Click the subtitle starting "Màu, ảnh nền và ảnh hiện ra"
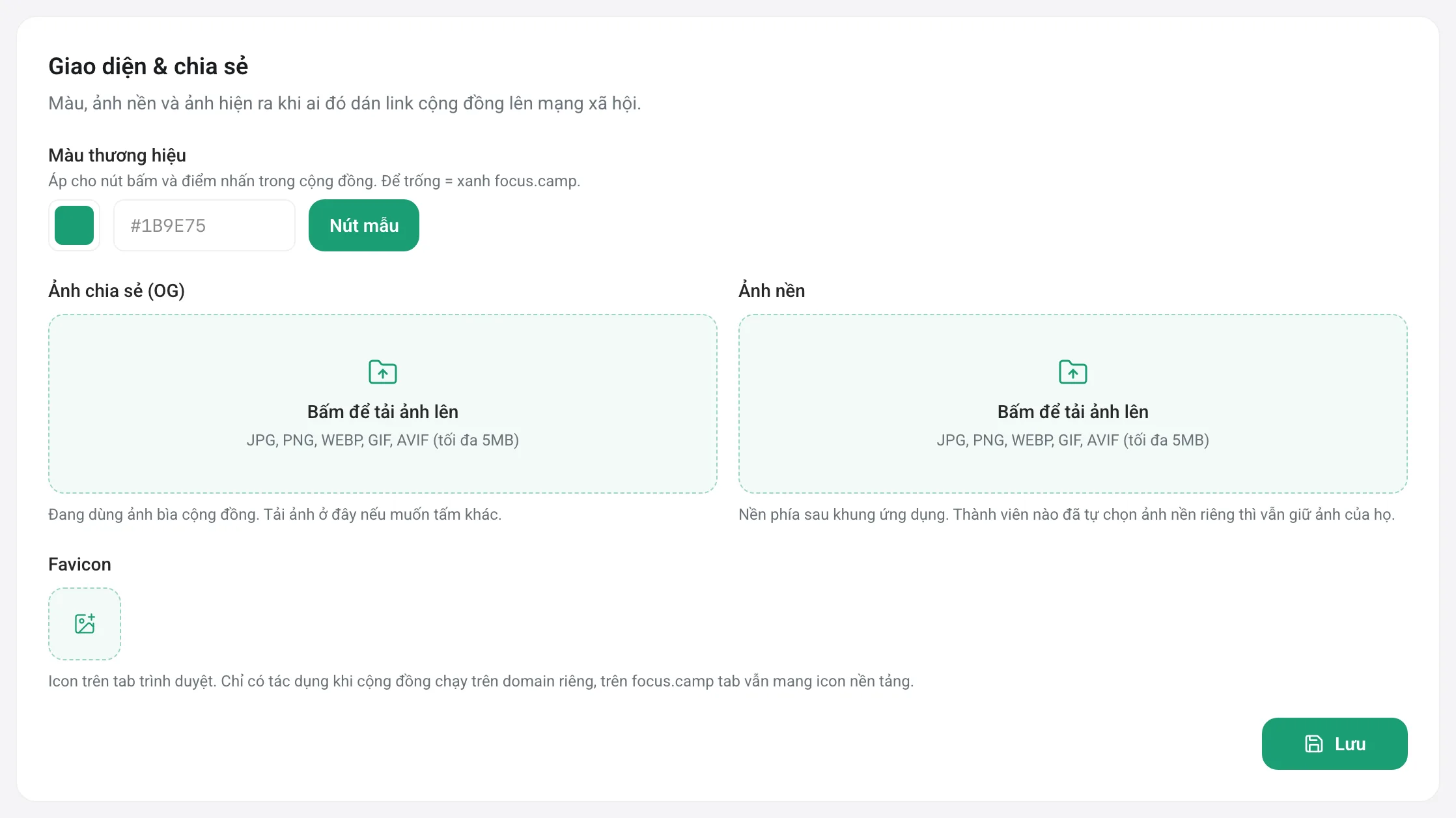Viewport: 1456px width, 818px height. 344,104
